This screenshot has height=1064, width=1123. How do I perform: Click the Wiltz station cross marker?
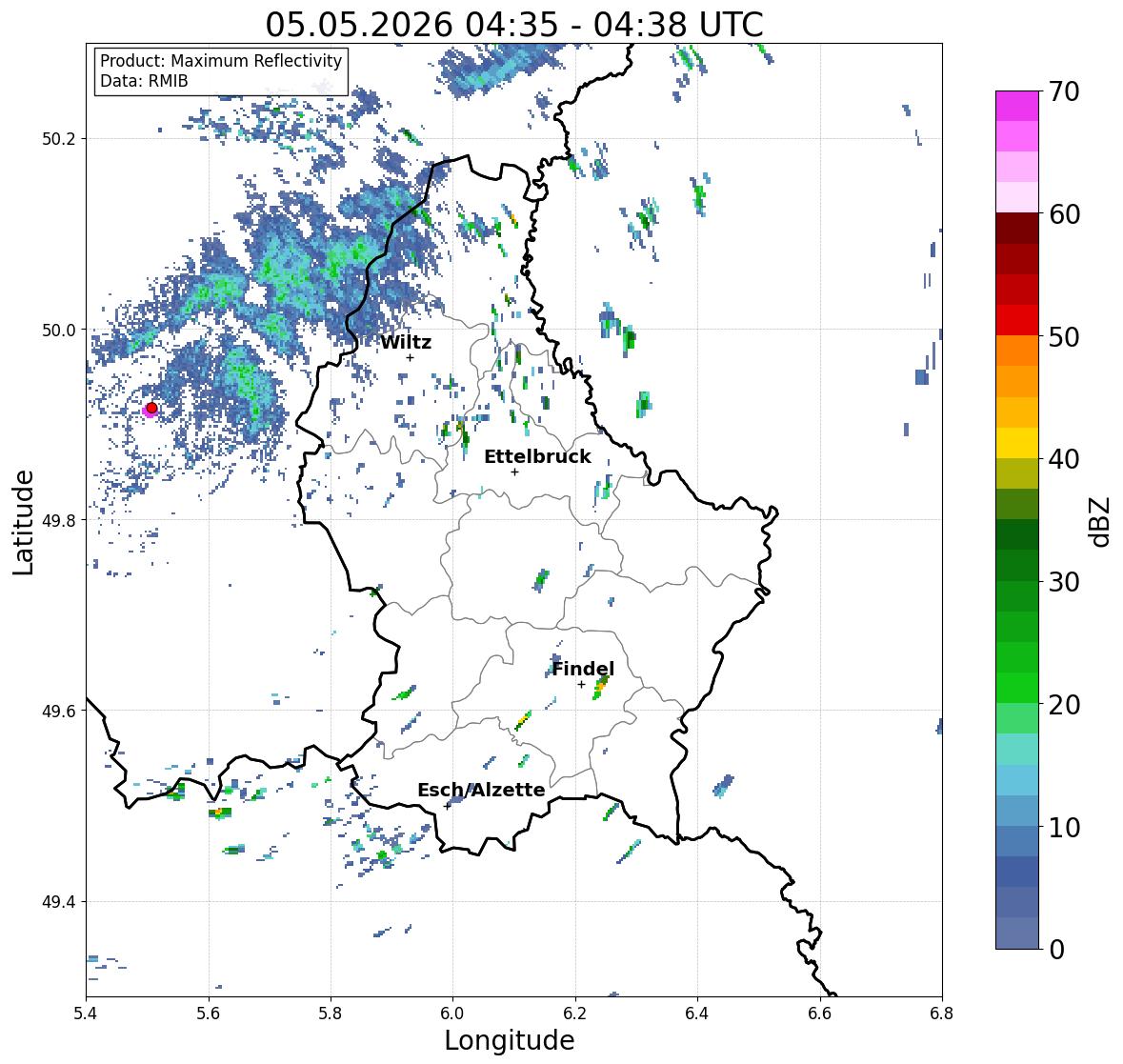point(410,358)
